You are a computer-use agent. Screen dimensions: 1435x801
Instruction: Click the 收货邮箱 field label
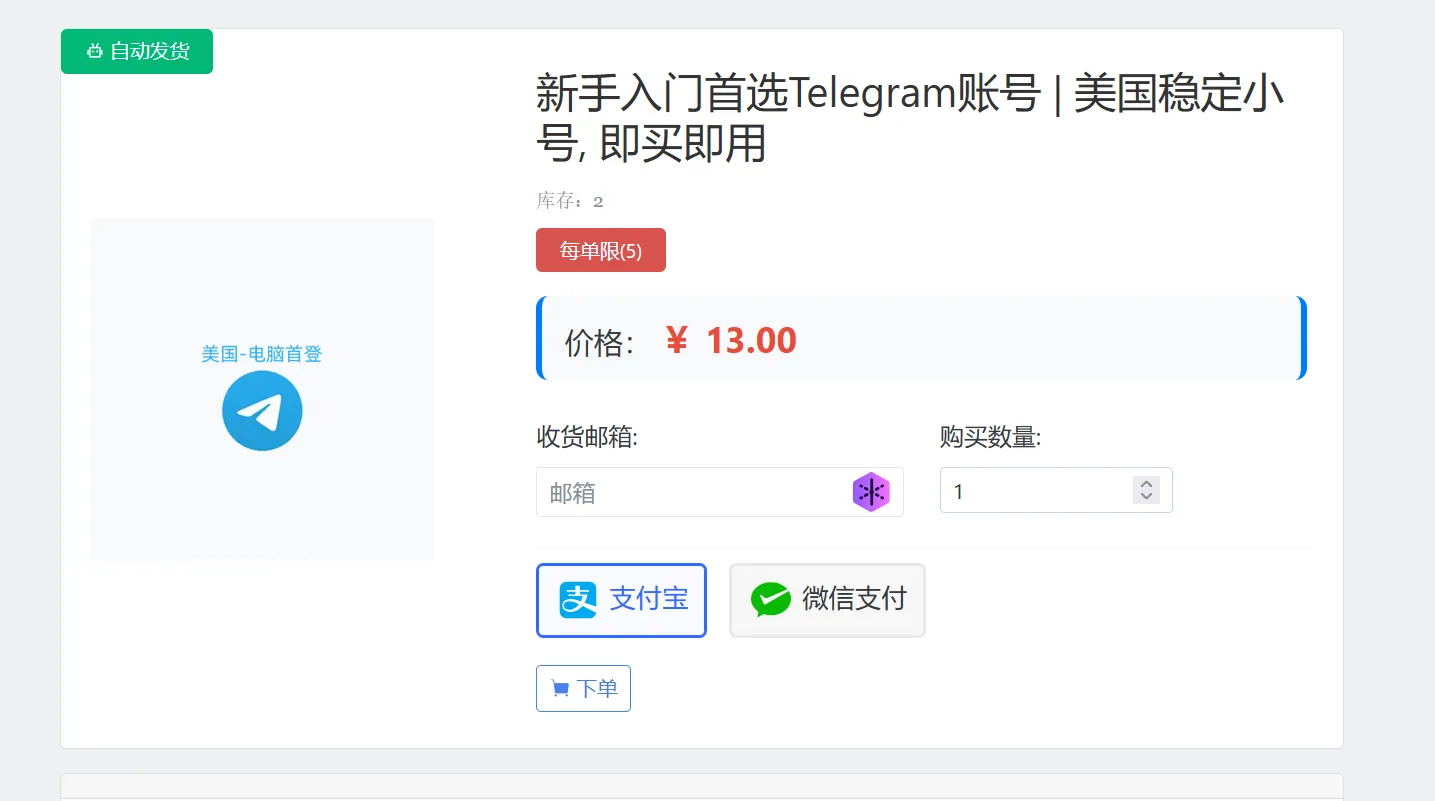[x=587, y=437]
